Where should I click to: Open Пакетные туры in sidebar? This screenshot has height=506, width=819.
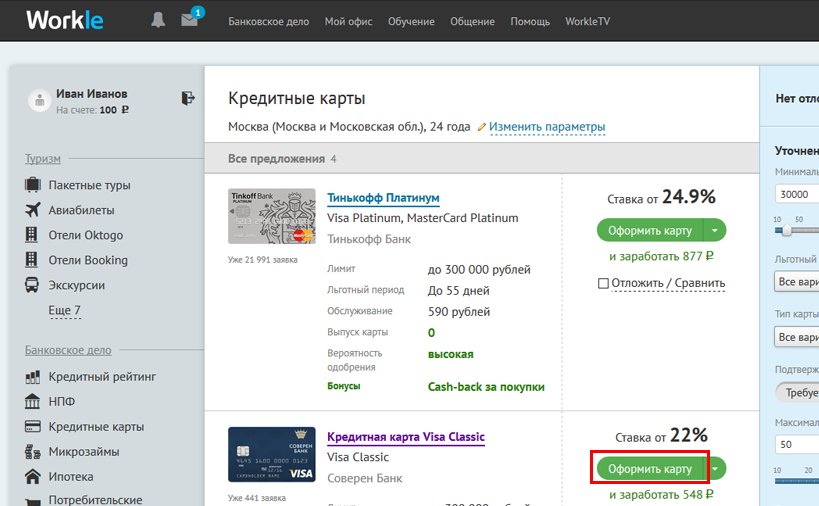pos(89,185)
